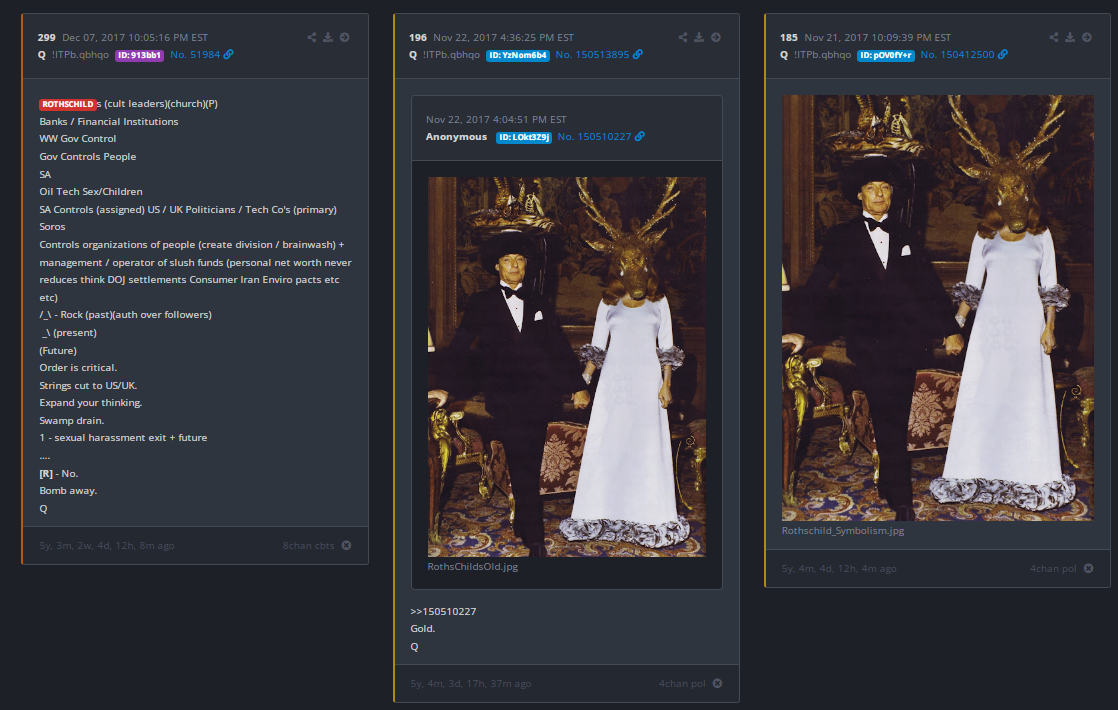Image resolution: width=1118 pixels, height=710 pixels.
Task: Click the tripcode !ITPb.qbhqo on post 185
Action: coord(822,54)
